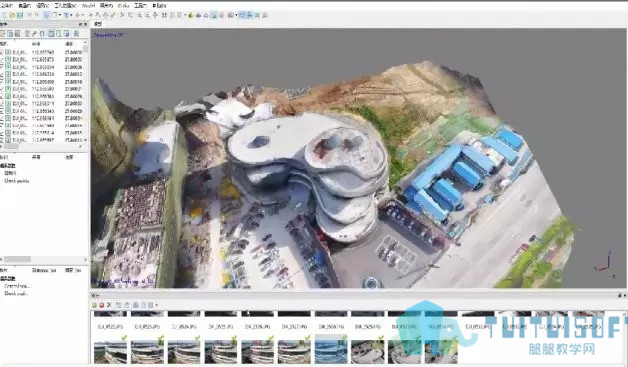Viewport: 628px width, 367px height.
Task: Click the Delete selection X toolbar icon
Action: click(x=122, y=15)
